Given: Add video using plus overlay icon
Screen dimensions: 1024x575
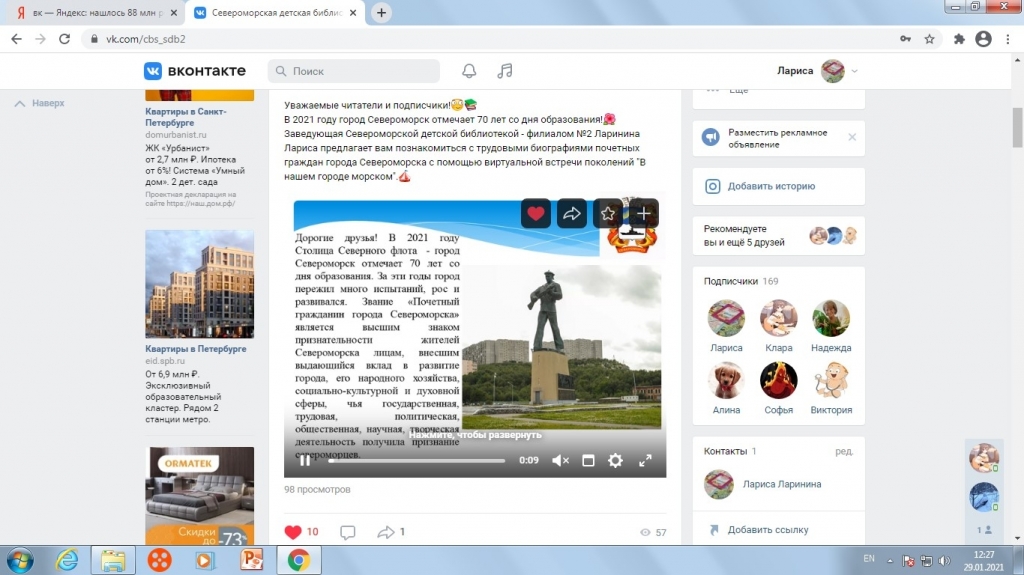Looking at the screenshot, I should [x=644, y=213].
